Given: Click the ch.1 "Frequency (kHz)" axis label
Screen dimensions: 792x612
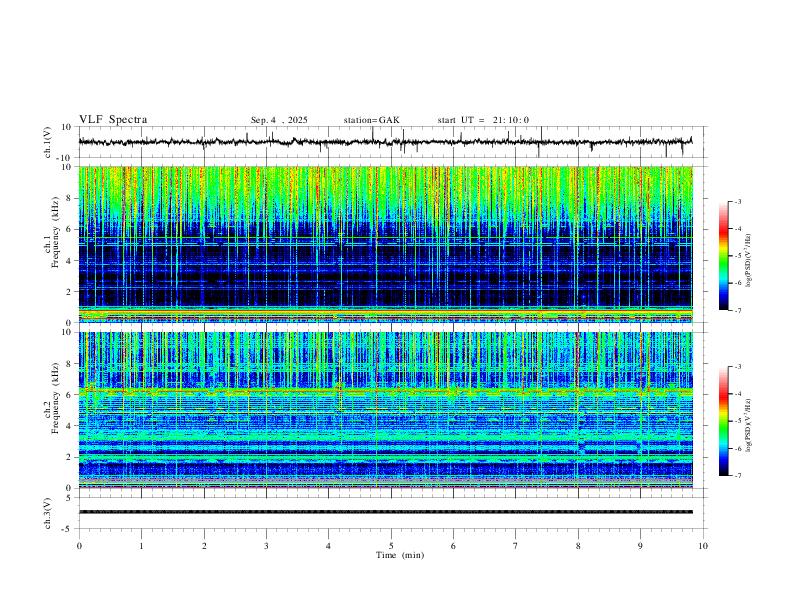Looking at the screenshot, I should (56, 231).
